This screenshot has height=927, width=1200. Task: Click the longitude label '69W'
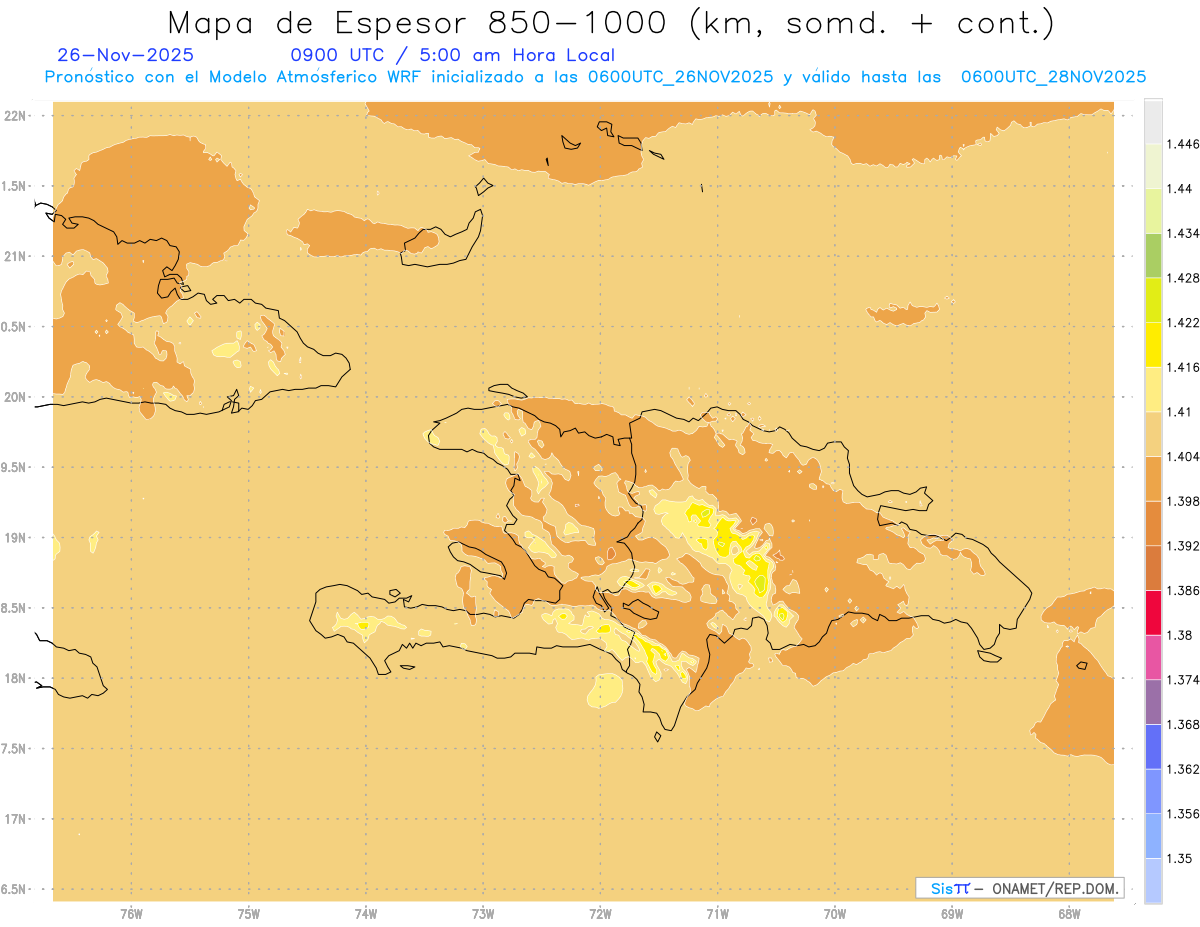952,914
